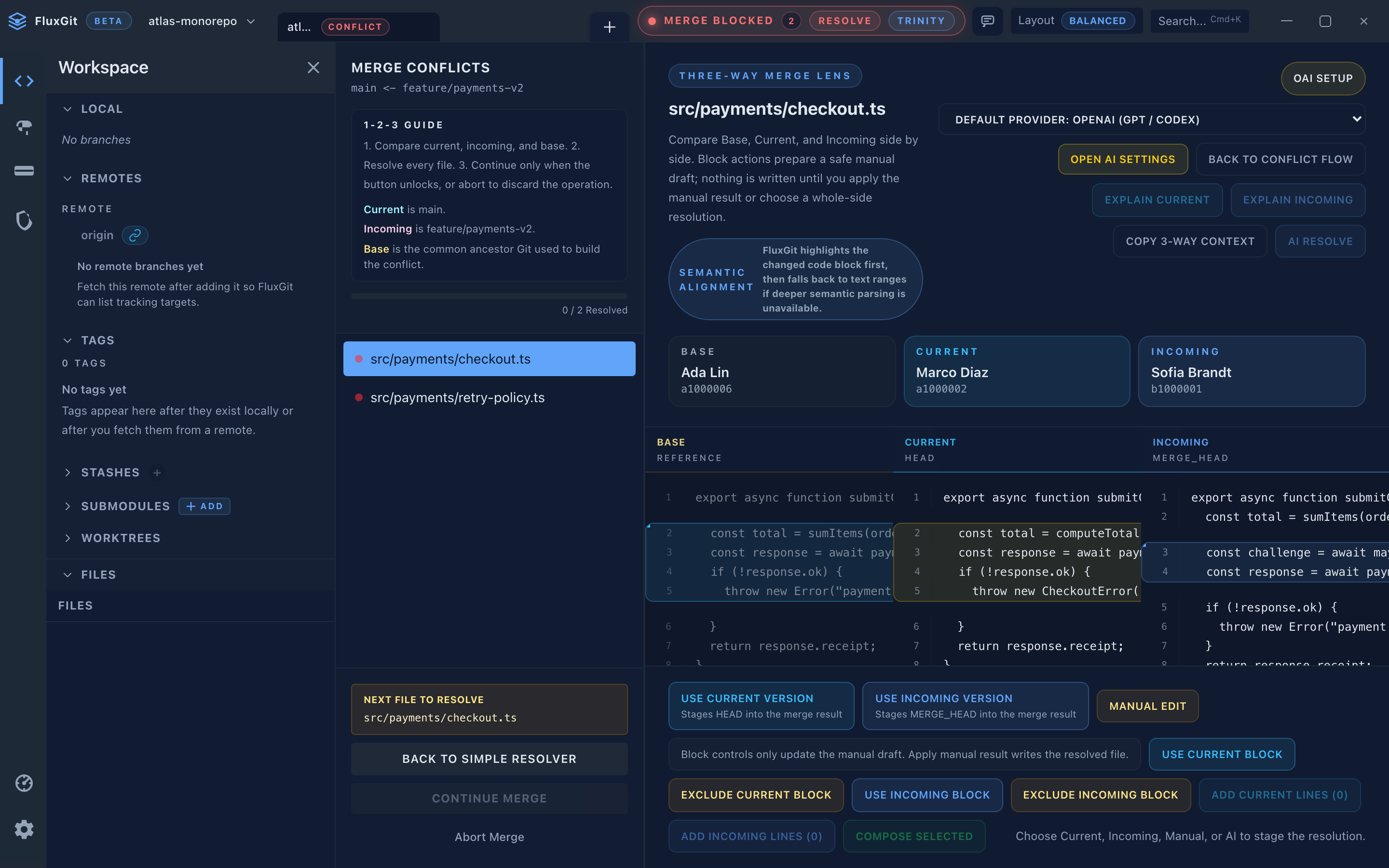Select the atl... CONFLICT tab
This screenshot has height=868, width=1389.
pos(358,27)
